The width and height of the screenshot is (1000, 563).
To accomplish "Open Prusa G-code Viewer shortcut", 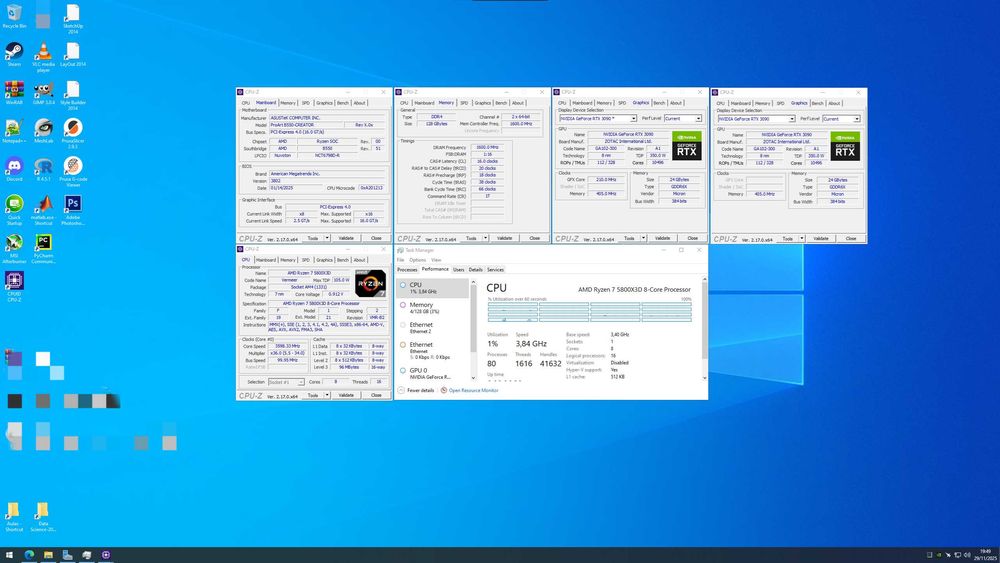I will [x=73, y=171].
